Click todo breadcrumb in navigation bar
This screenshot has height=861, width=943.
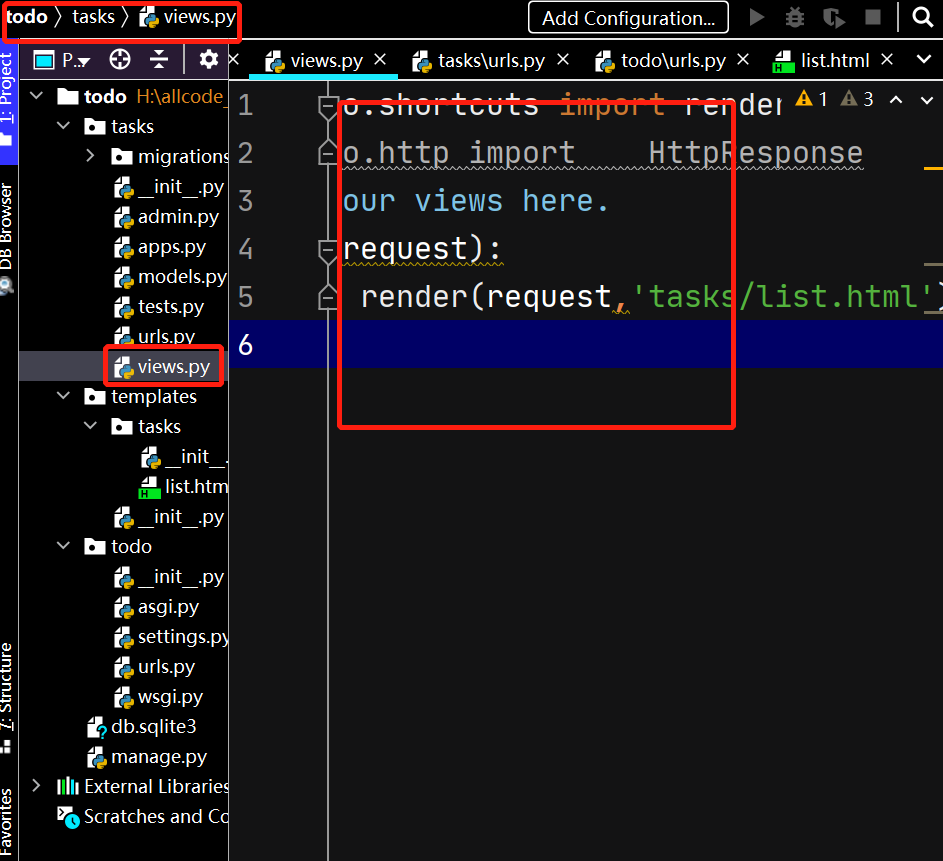tap(26, 16)
